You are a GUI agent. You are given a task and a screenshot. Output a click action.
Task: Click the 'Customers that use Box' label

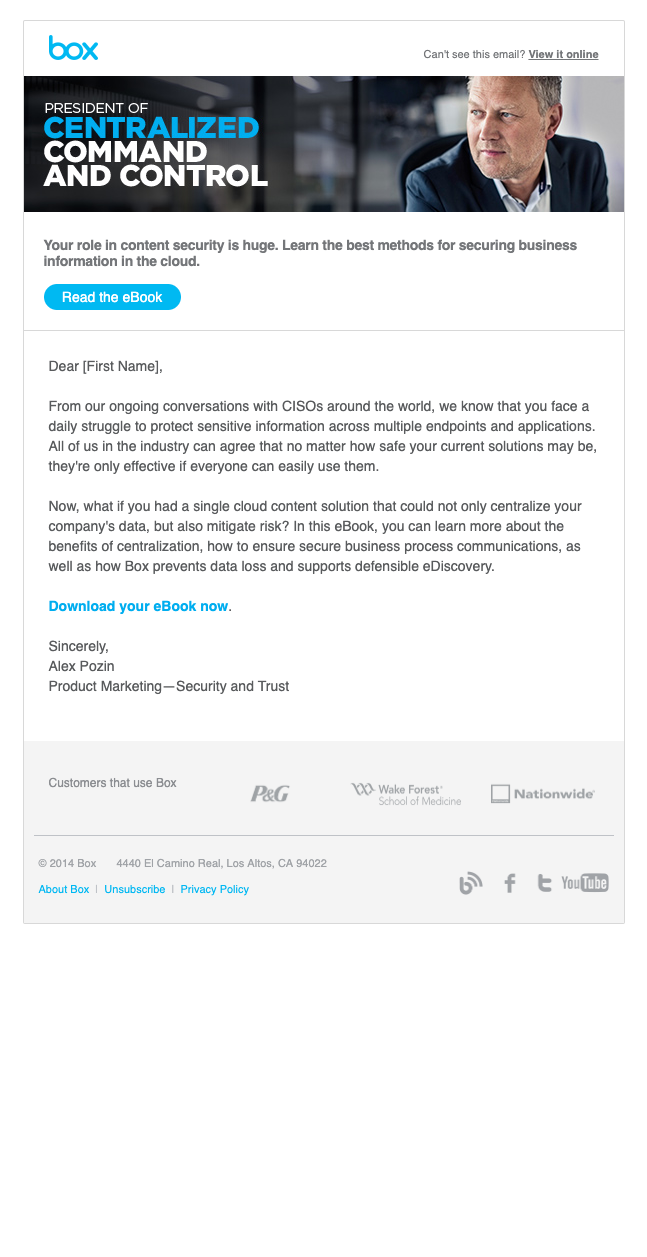tap(112, 783)
